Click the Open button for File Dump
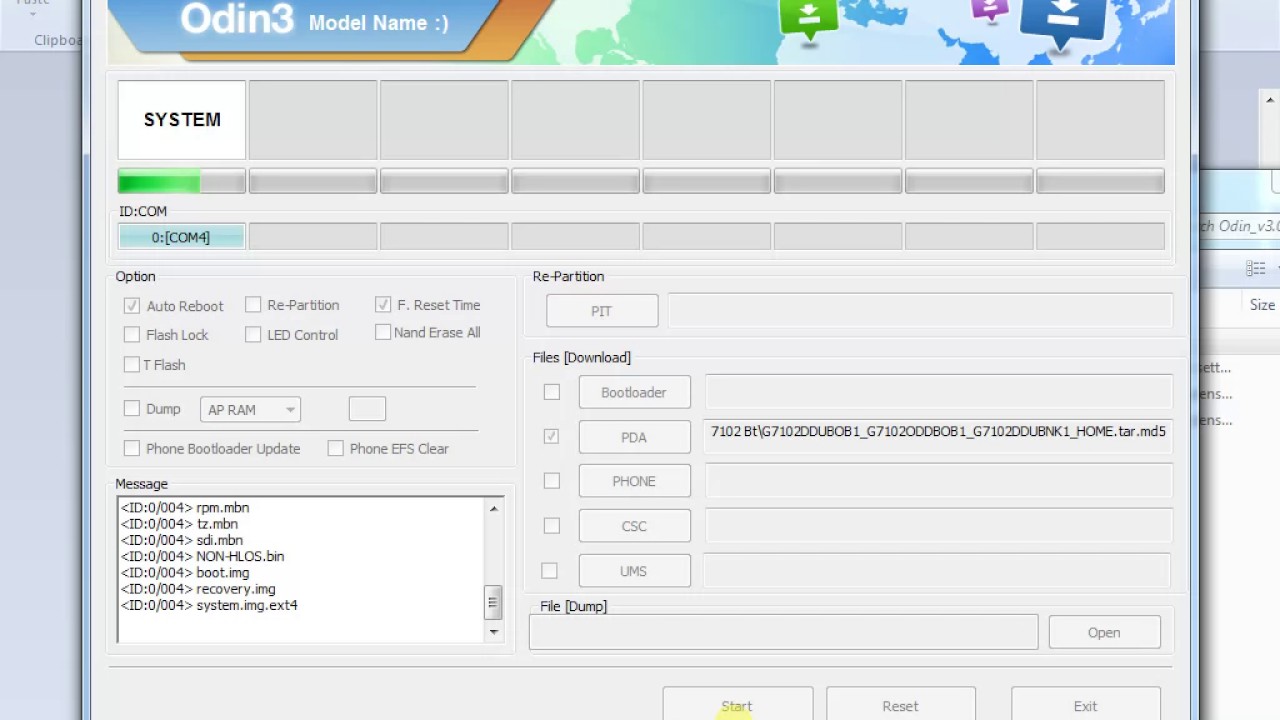Screen dimensions: 1280x720 (x=1104, y=632)
